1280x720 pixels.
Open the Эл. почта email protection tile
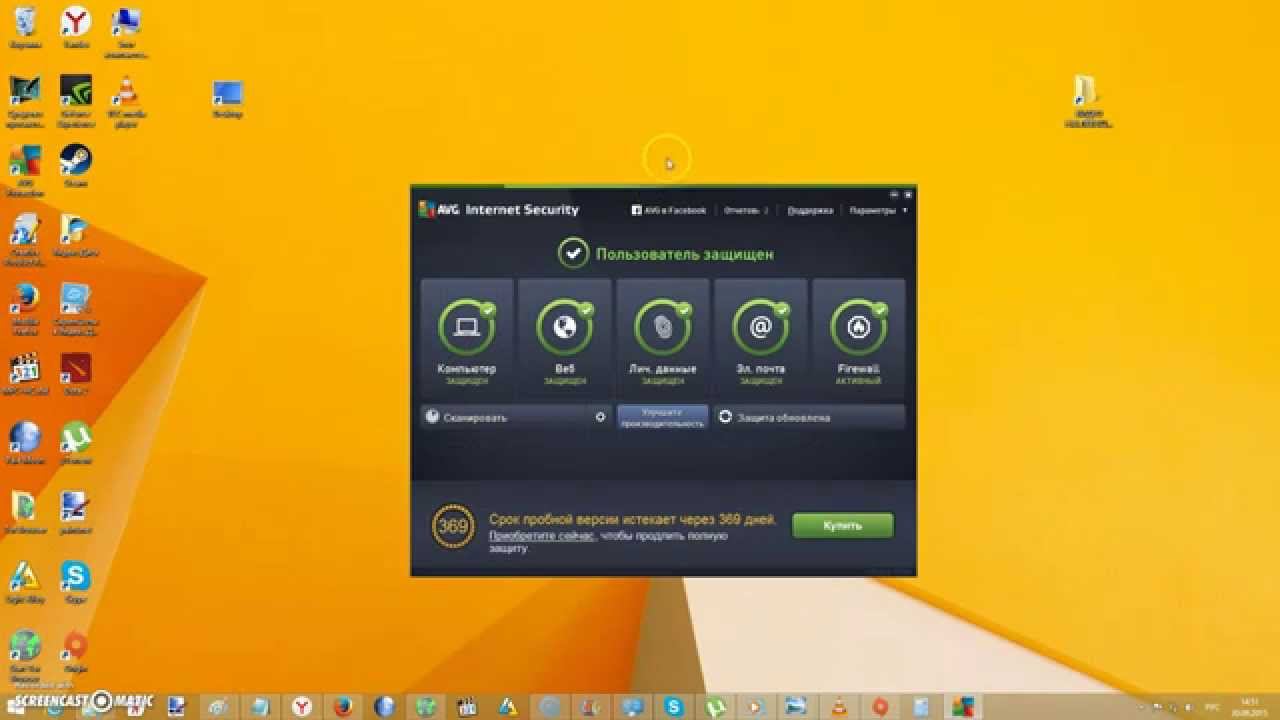pos(761,337)
